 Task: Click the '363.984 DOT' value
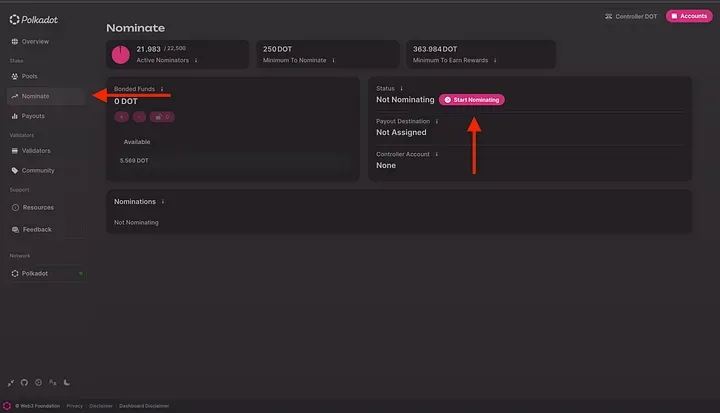click(x=435, y=49)
